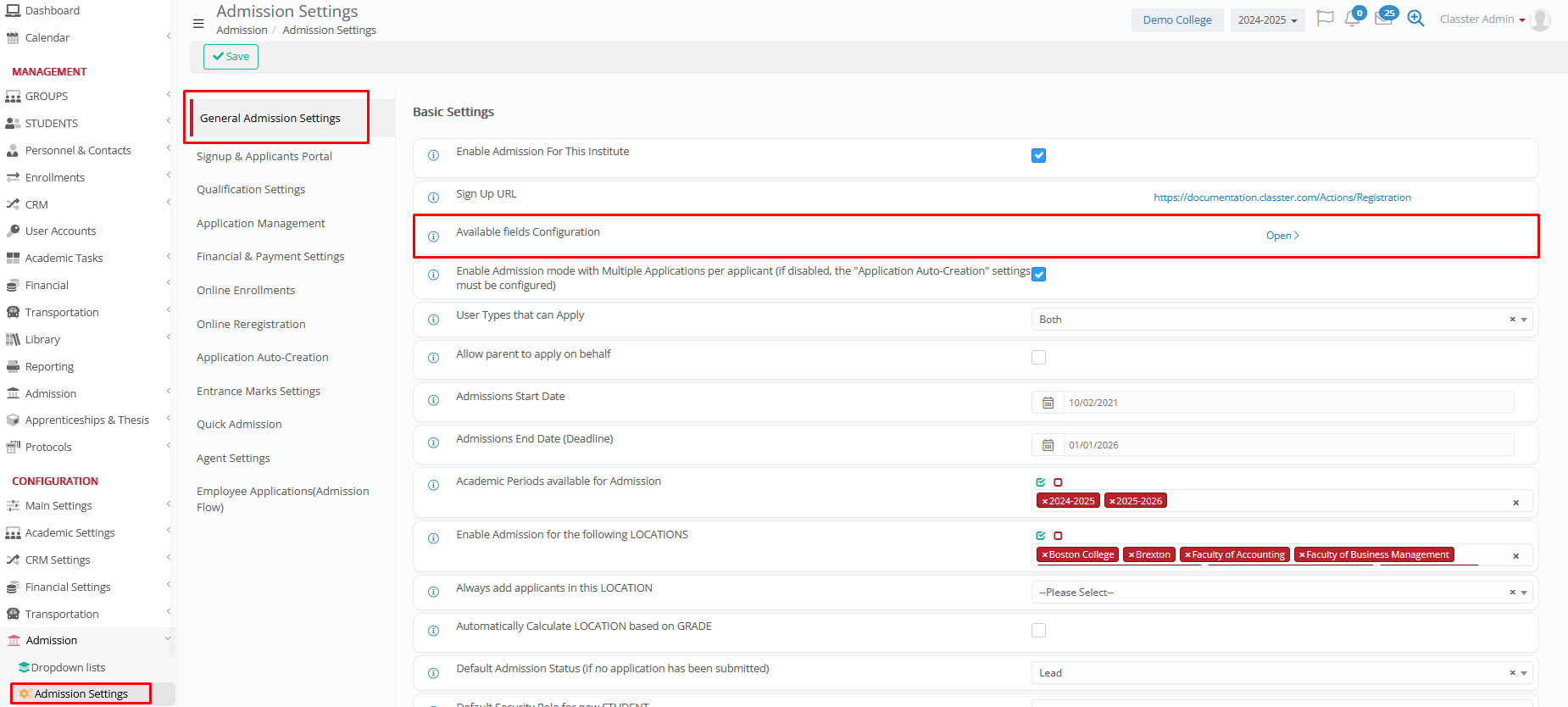Open the notifications bell icon
The width and height of the screenshot is (1568, 707).
coord(1351,19)
